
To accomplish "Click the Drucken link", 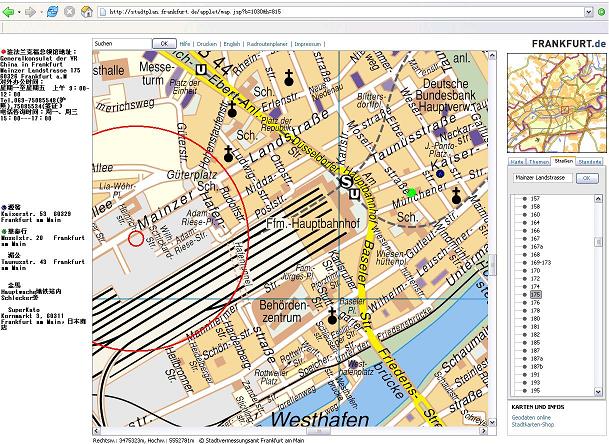I will (207, 44).
